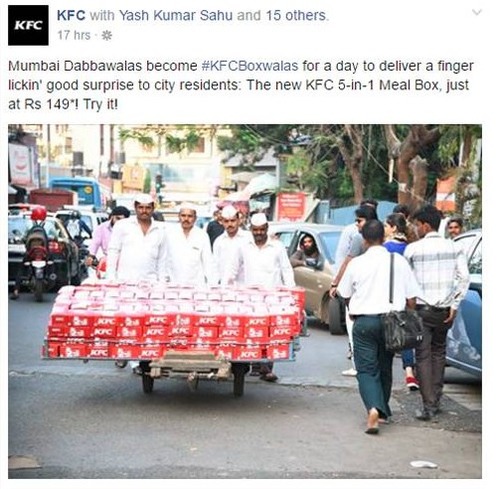
Task: Open the KFC page profile logo
Action: click(28, 25)
